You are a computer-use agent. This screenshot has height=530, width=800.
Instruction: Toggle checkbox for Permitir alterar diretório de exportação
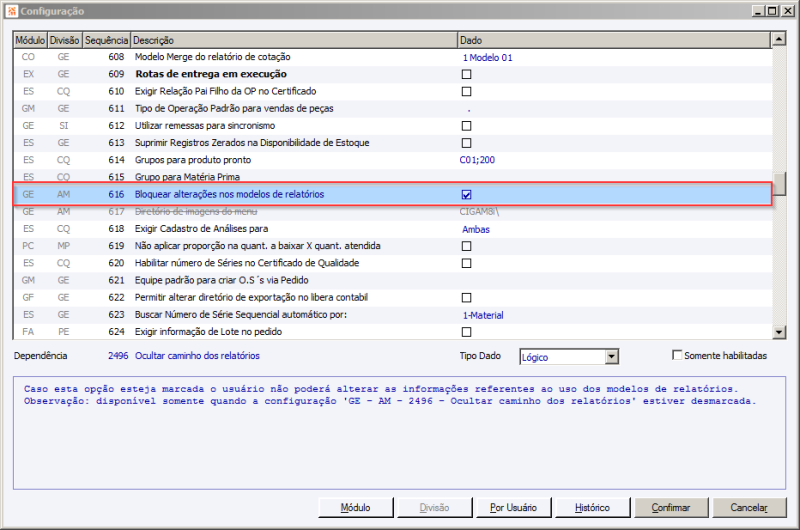466,298
